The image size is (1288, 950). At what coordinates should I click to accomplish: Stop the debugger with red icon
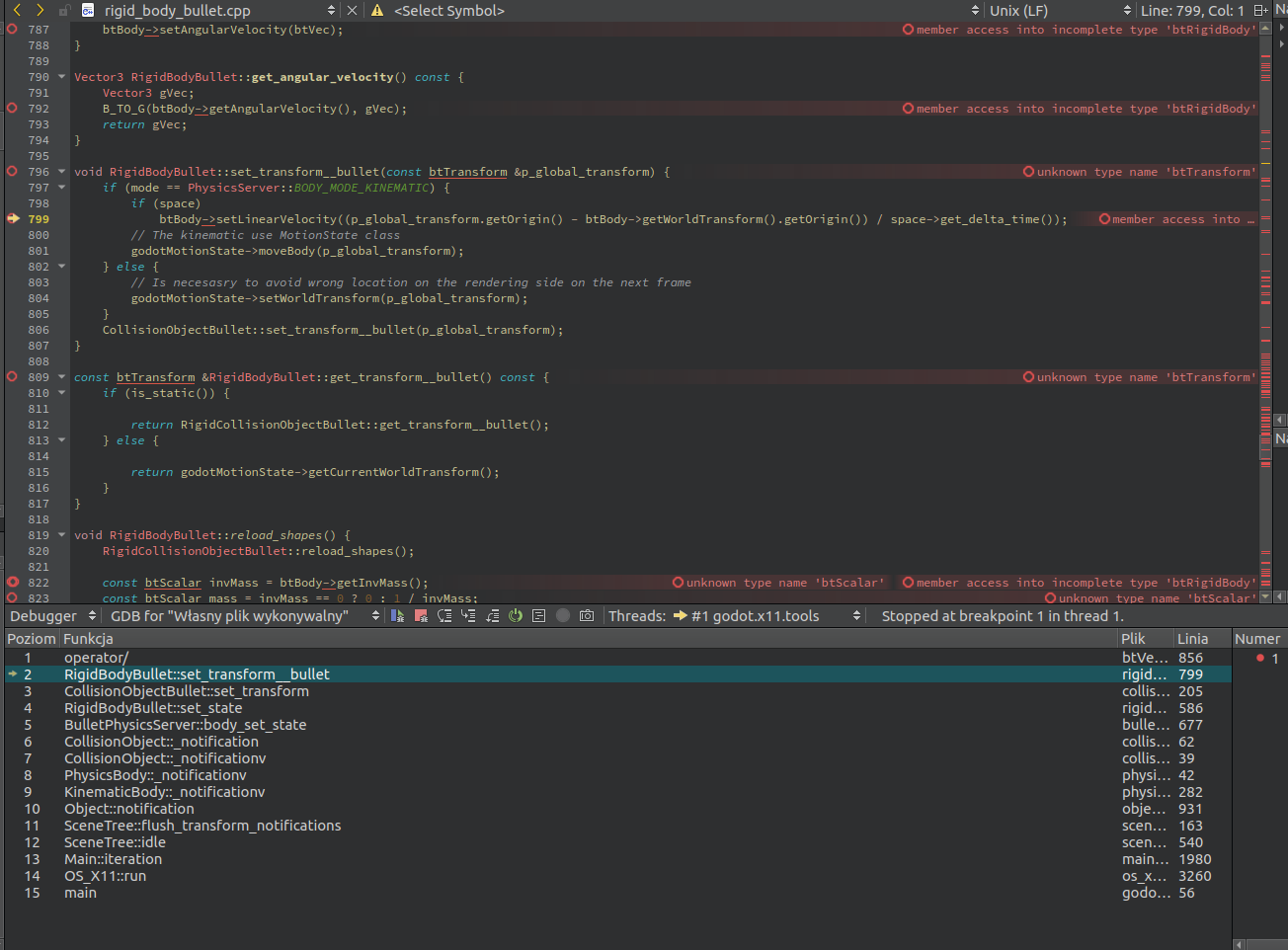click(x=421, y=615)
